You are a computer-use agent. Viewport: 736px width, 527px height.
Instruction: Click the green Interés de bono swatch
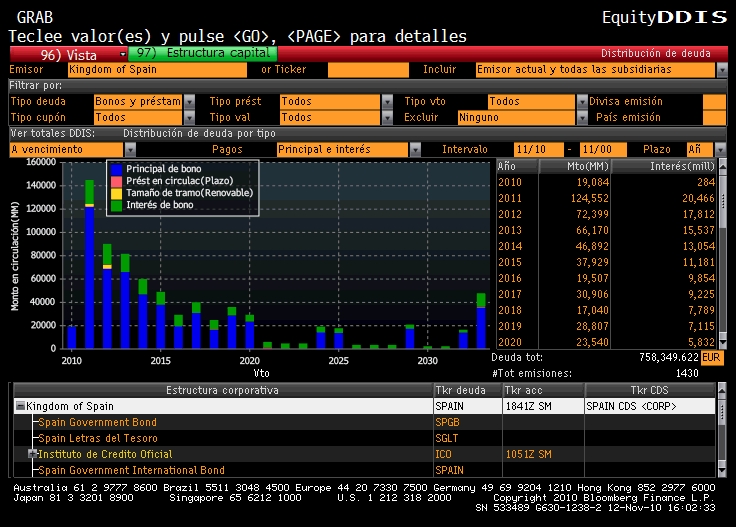coord(117,204)
